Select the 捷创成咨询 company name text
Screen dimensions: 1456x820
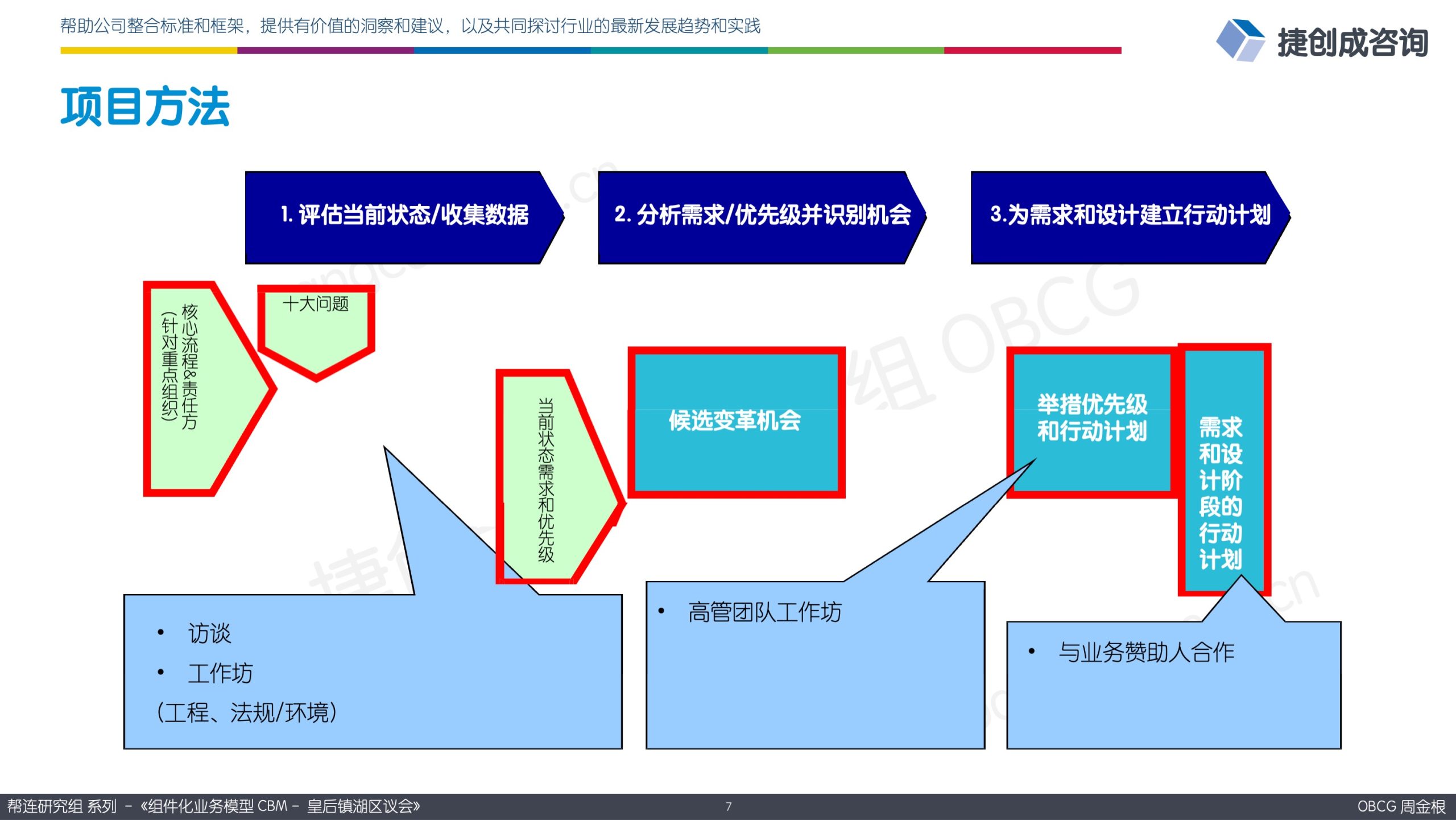click(x=1353, y=42)
